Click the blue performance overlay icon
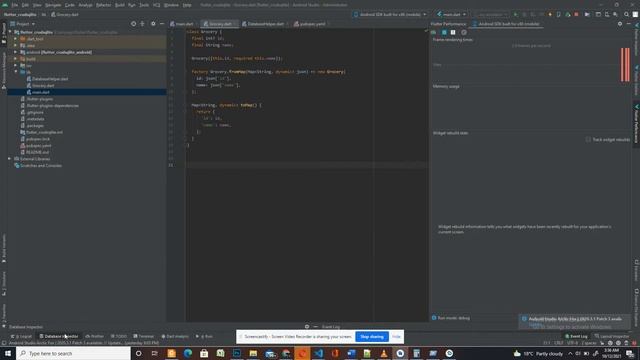This screenshot has height=360, width=640. 444,32
